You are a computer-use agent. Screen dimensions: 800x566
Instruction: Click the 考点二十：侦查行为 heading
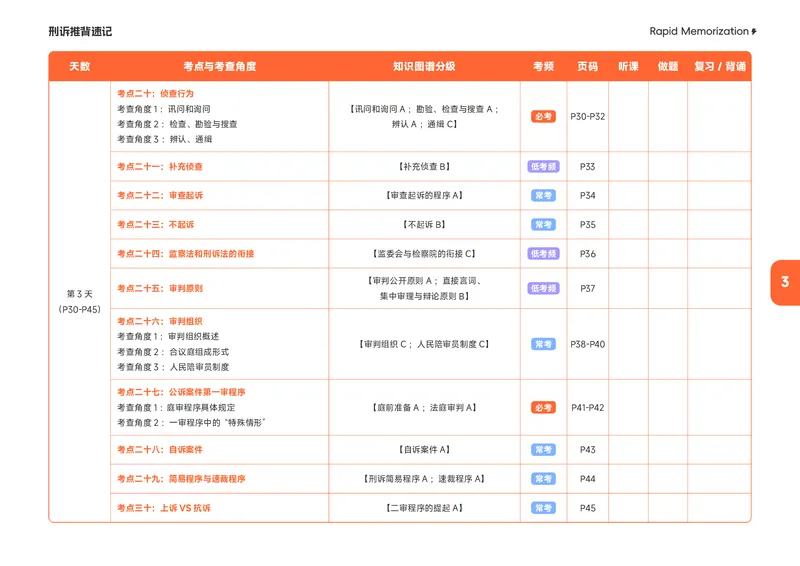point(155,93)
